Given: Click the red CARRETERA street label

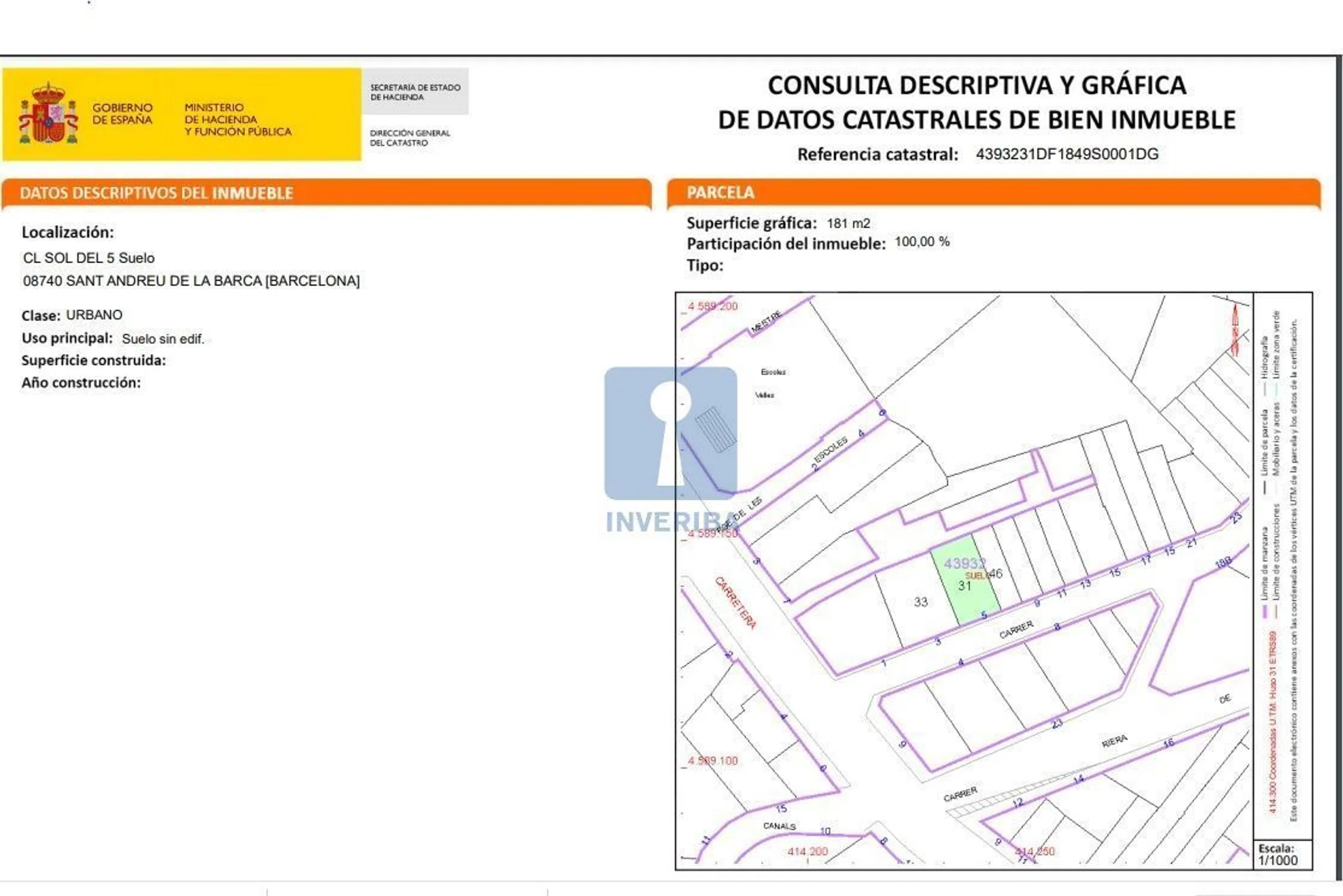Looking at the screenshot, I should coord(736,603).
